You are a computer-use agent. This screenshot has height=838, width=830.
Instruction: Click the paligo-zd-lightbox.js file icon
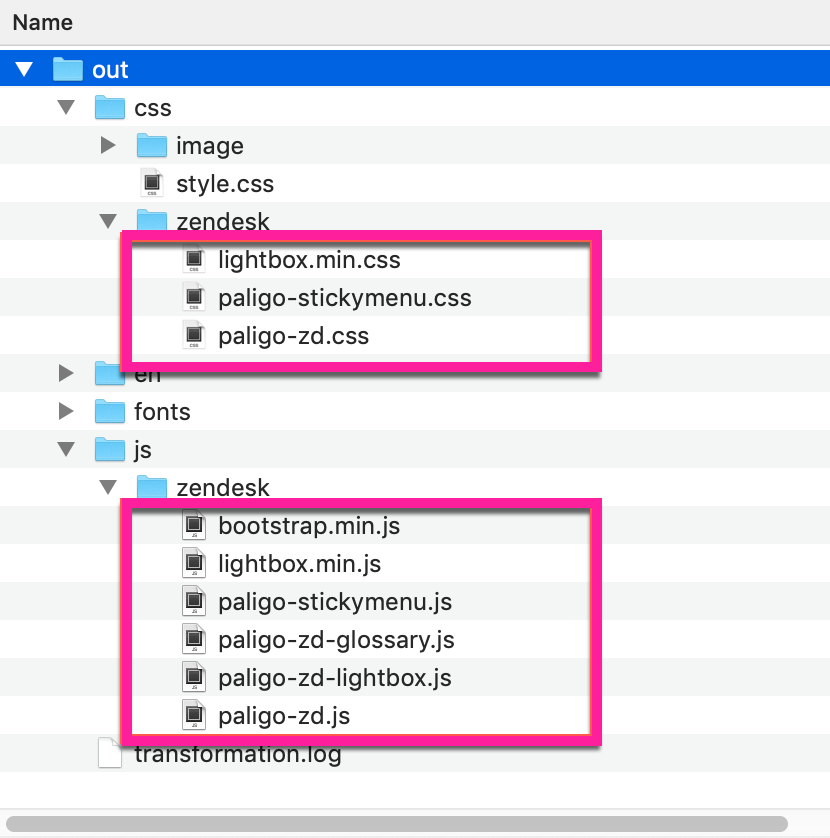(x=194, y=677)
